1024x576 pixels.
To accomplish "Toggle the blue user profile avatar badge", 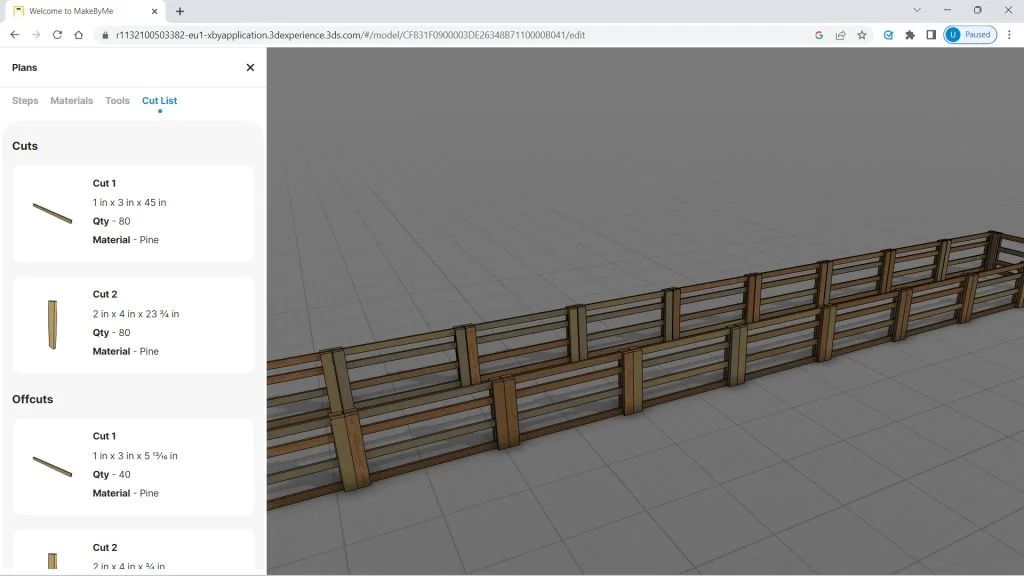I will (x=951, y=33).
